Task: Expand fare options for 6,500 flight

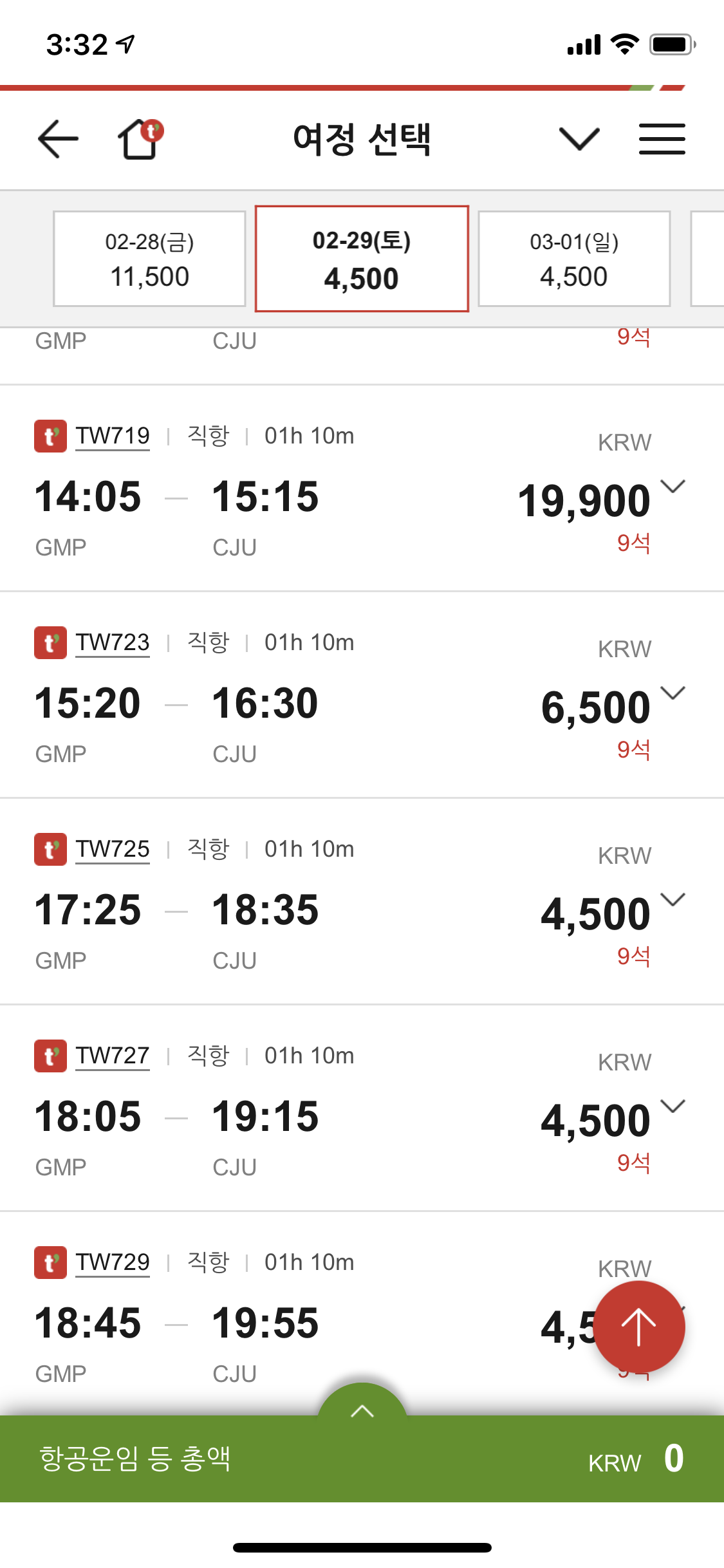Action: [x=673, y=693]
